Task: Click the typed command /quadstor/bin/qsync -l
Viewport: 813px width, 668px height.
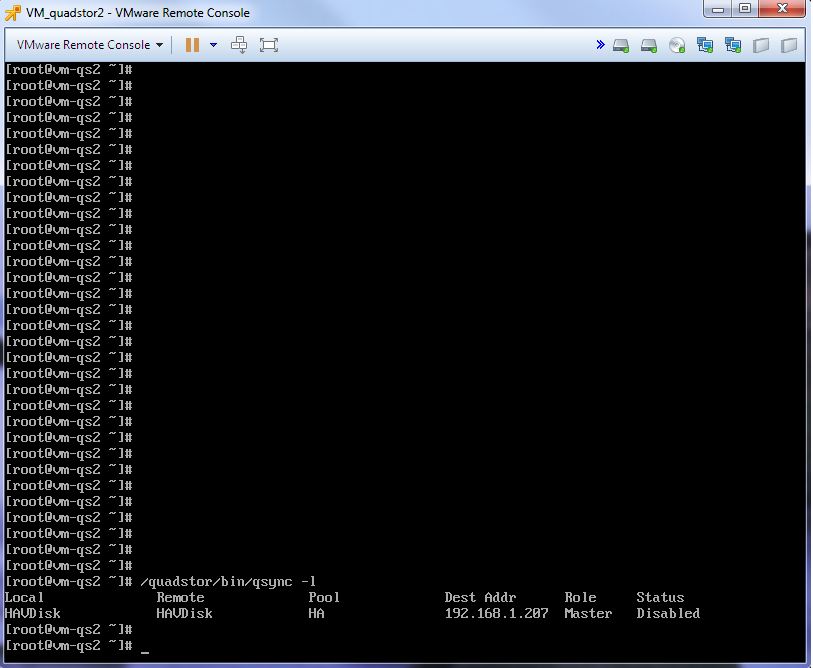Action: pyautogui.click(x=228, y=582)
